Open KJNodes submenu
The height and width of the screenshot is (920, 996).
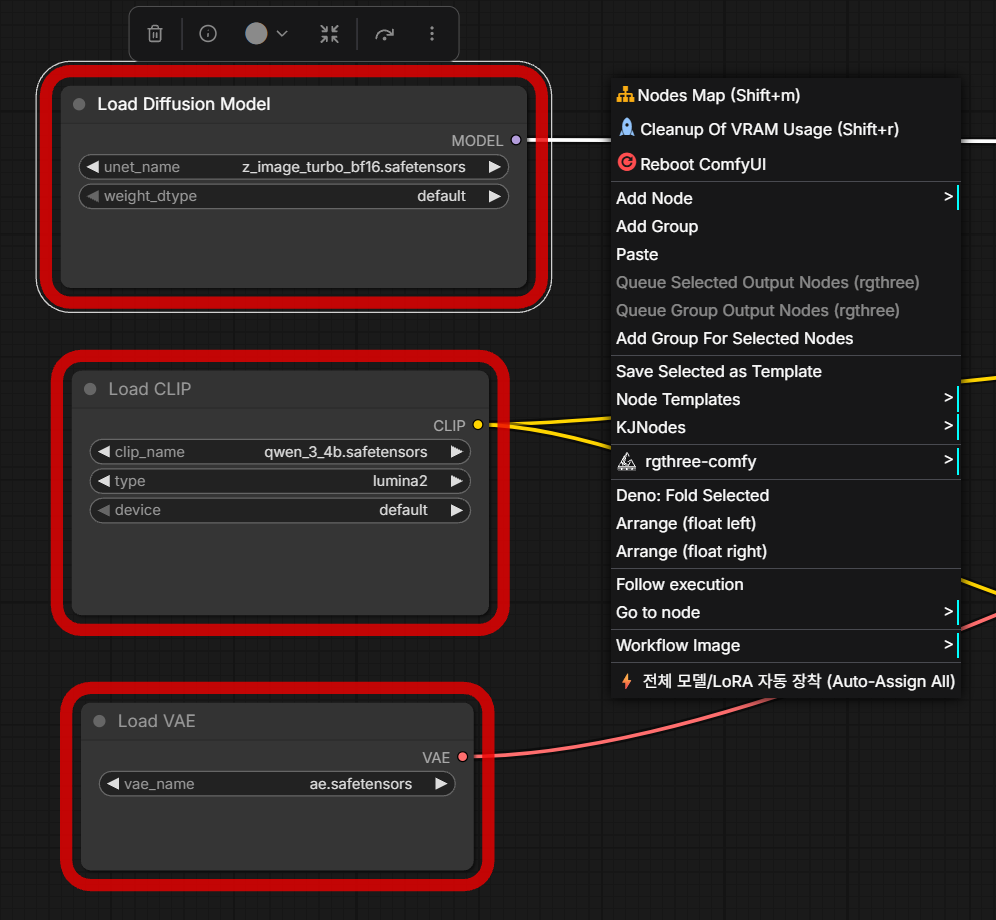[x=786, y=427]
